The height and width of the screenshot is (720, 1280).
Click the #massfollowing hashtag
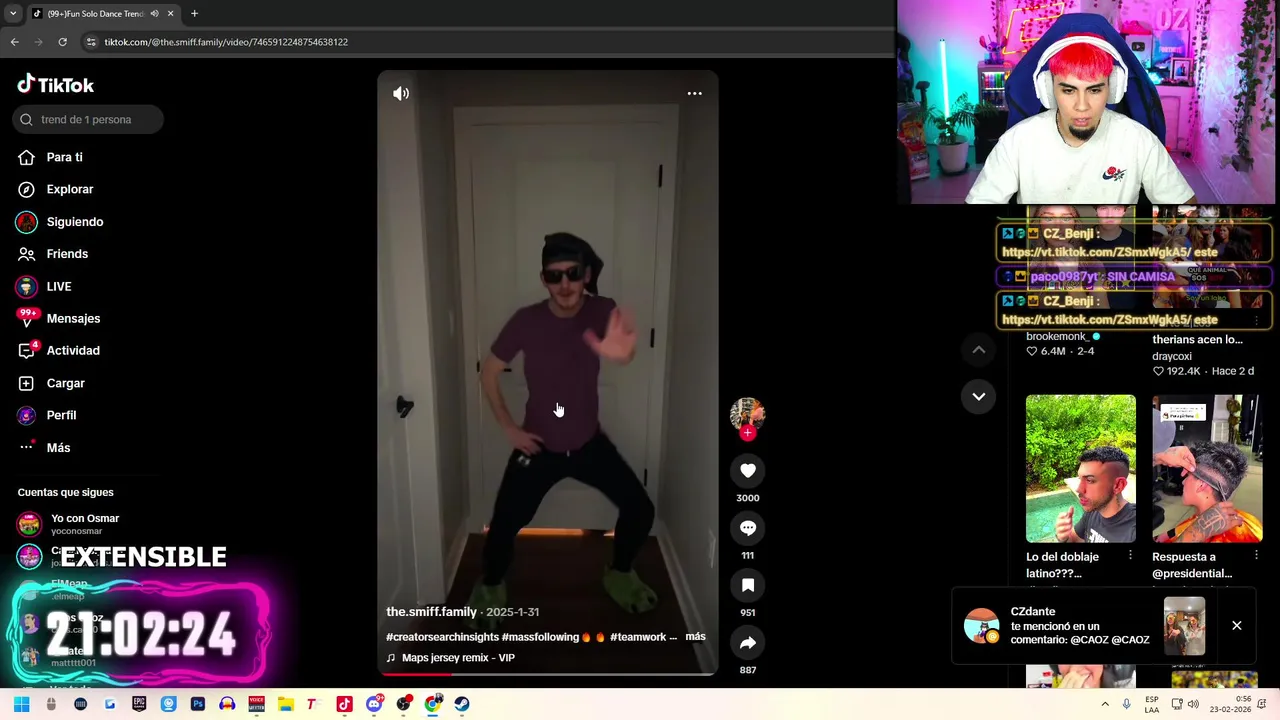pos(541,637)
